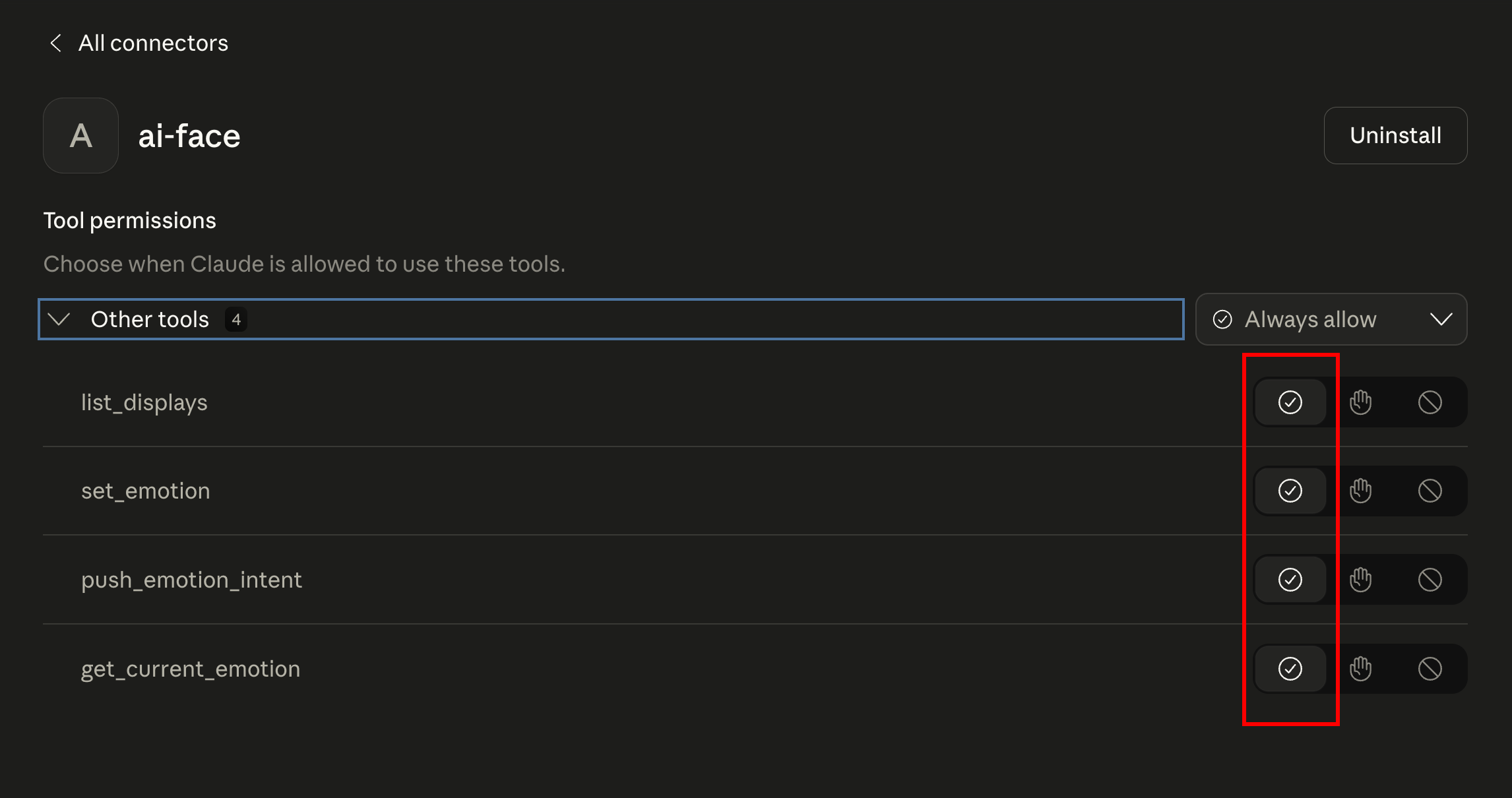1512x798 pixels.
Task: Block the get_current_emotion tool
Action: pos(1430,669)
